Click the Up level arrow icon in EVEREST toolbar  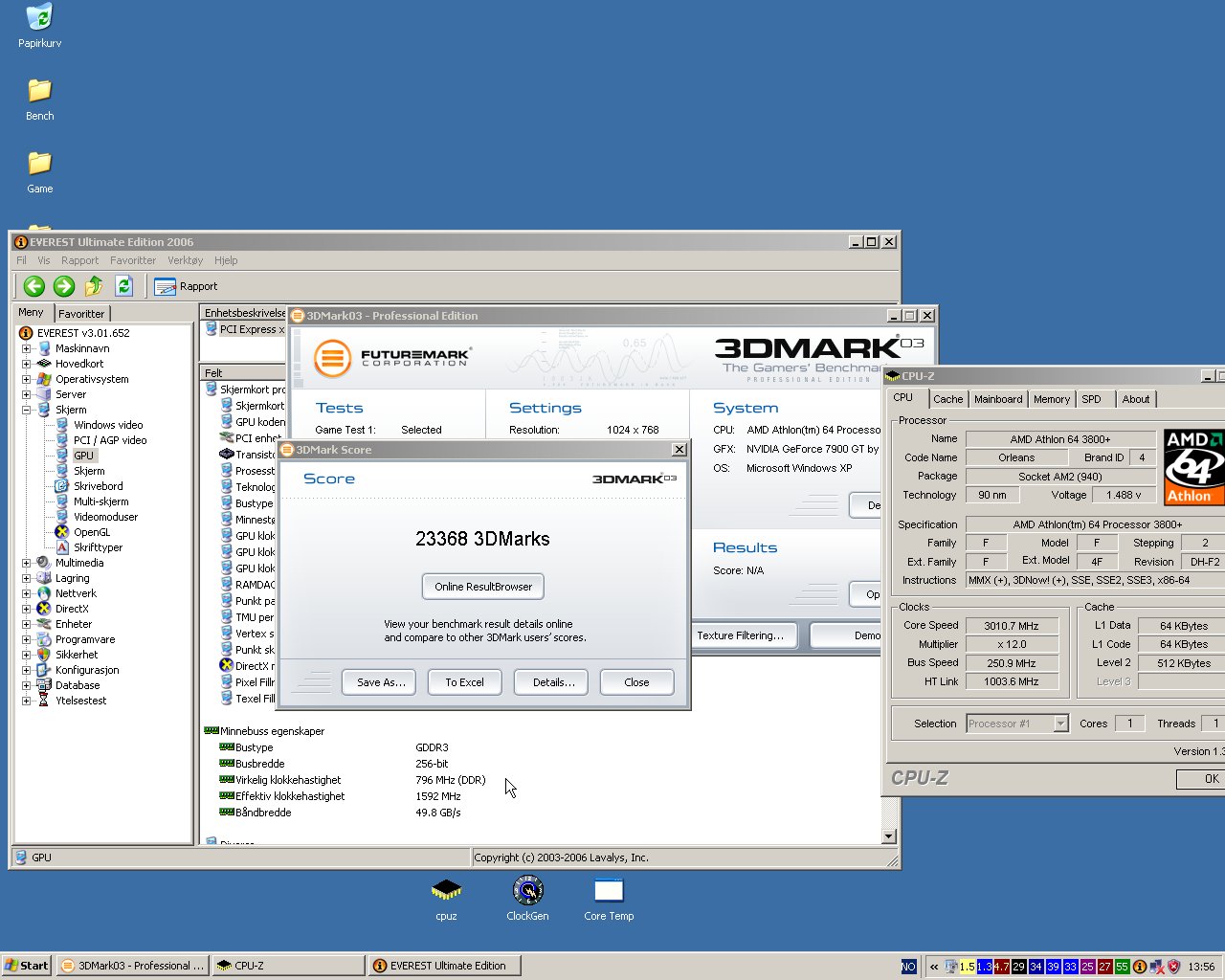point(94,285)
